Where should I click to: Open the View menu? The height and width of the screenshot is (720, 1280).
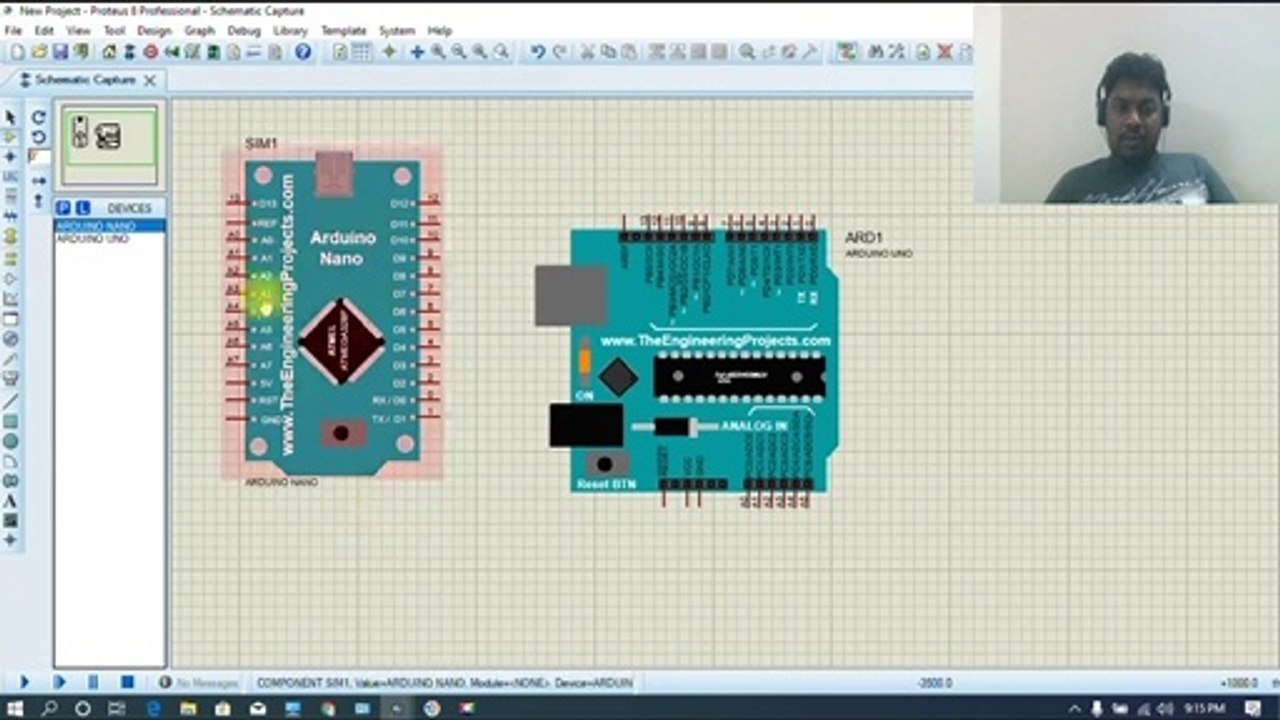[x=78, y=31]
